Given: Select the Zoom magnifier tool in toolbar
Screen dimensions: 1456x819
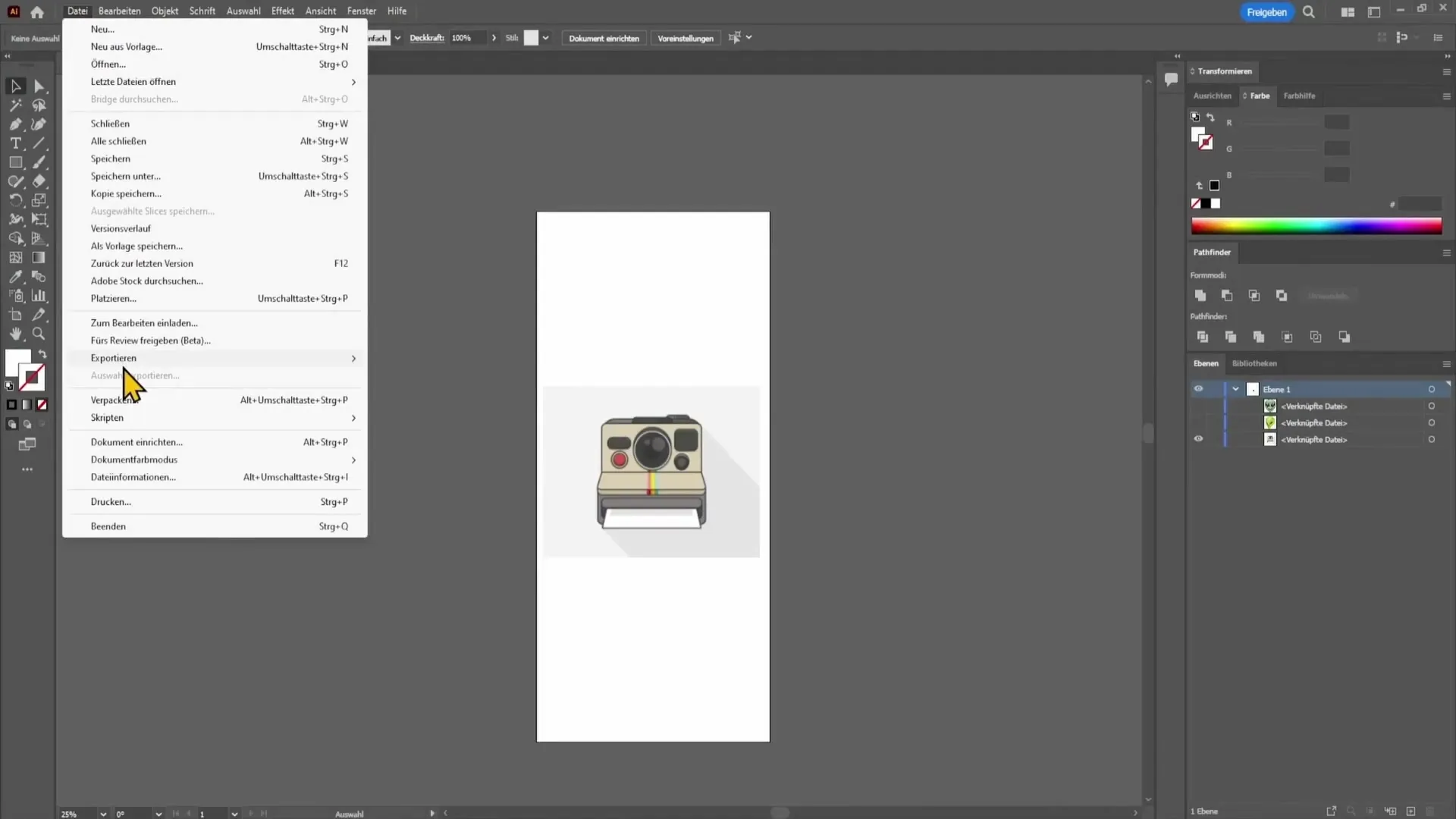Looking at the screenshot, I should tap(39, 334).
